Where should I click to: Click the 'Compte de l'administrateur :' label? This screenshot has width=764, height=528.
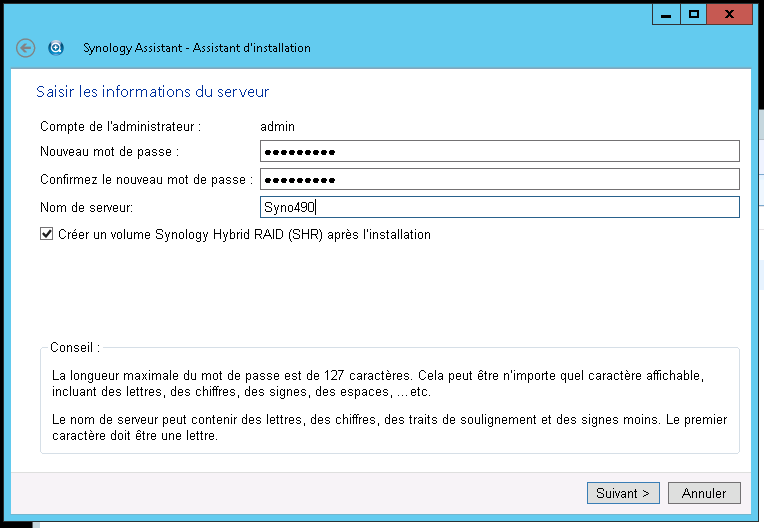[120, 127]
